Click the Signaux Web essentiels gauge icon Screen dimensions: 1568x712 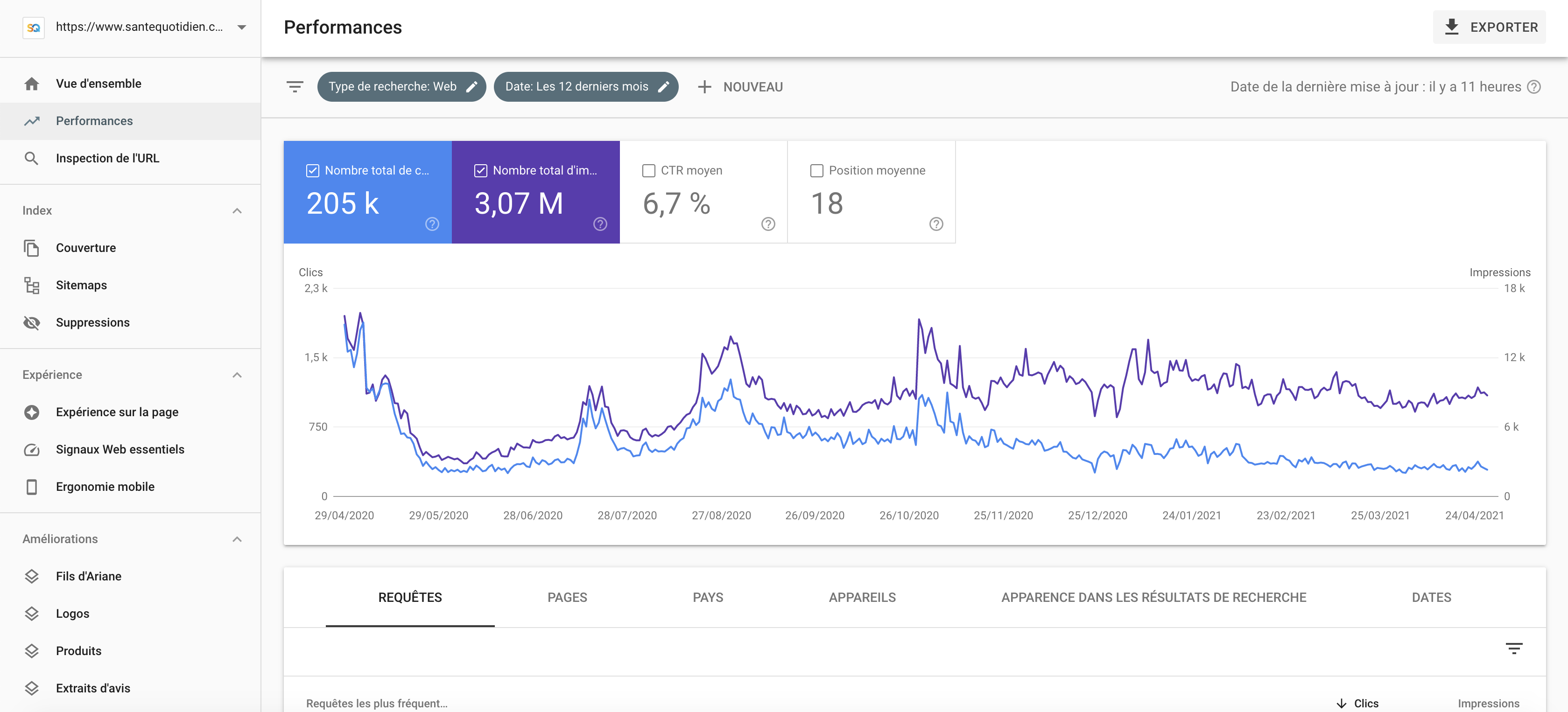tap(32, 449)
